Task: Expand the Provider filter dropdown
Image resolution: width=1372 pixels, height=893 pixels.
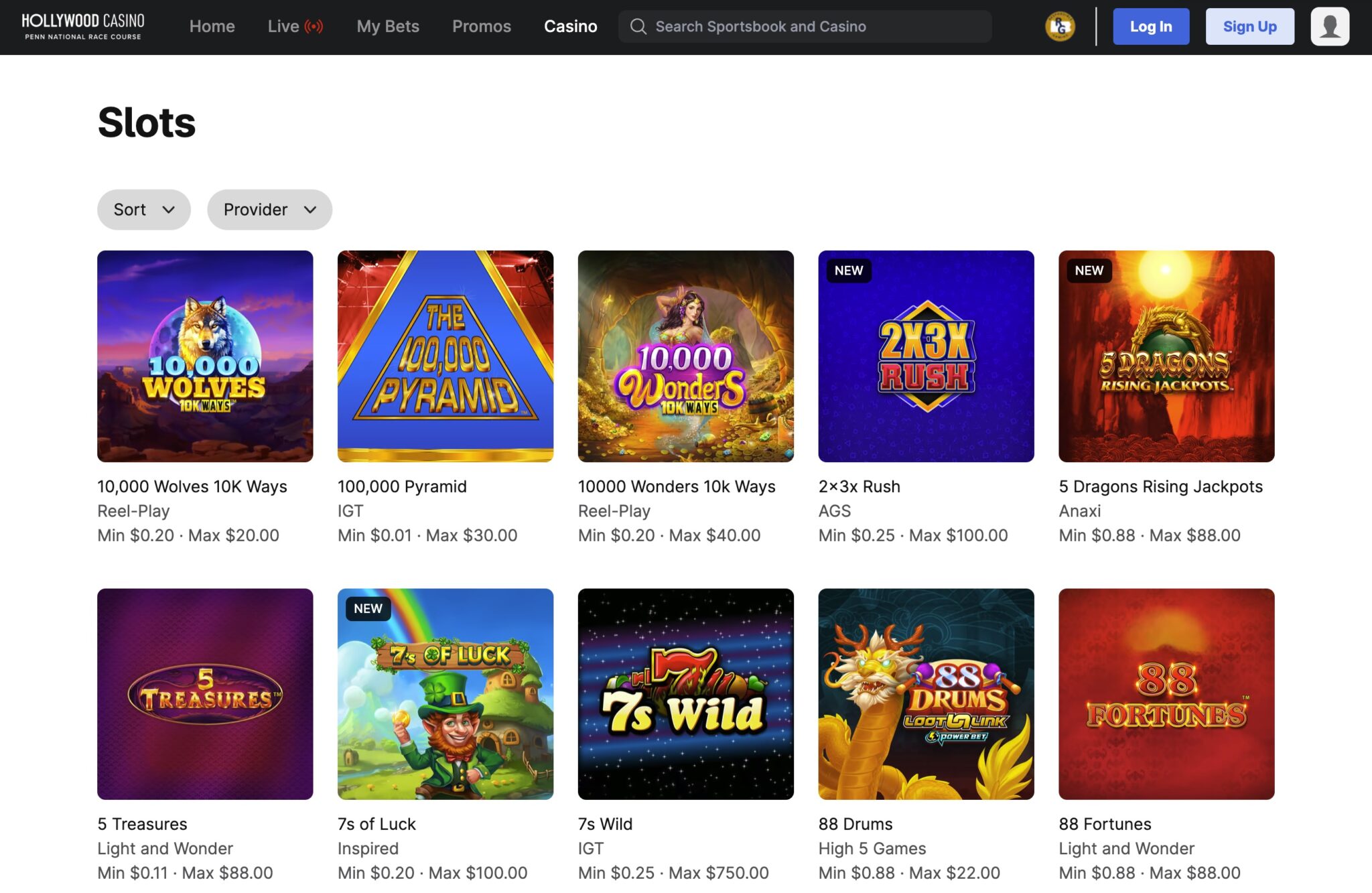Action: click(269, 210)
